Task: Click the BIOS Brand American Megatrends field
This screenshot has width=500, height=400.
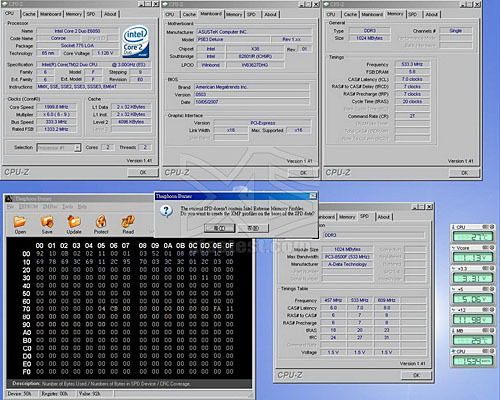Action: (251, 87)
